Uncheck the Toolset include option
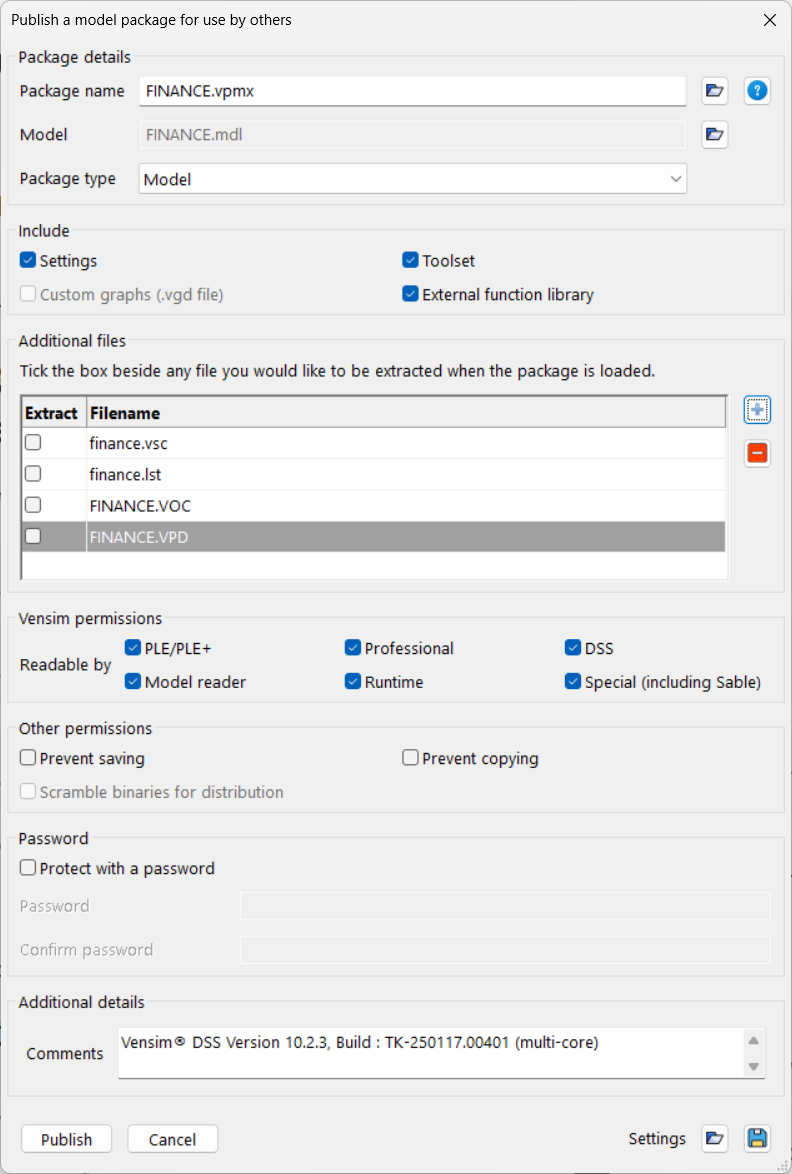The width and height of the screenshot is (792, 1174). [x=410, y=261]
